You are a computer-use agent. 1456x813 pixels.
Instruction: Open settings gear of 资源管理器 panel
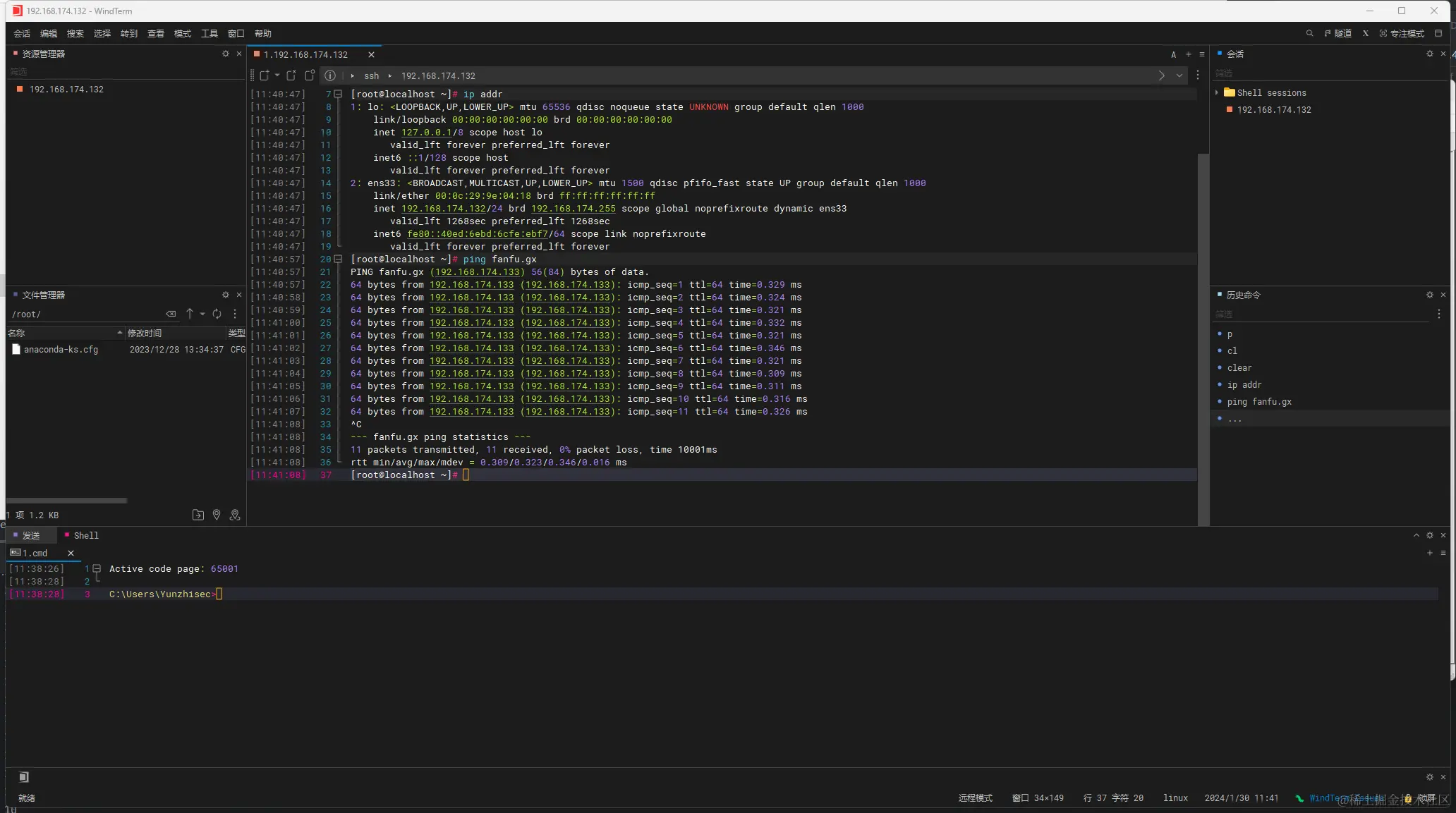click(x=226, y=54)
